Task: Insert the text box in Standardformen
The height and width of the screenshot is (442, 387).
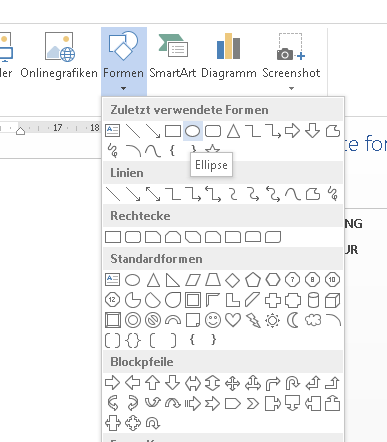Action: point(112,280)
